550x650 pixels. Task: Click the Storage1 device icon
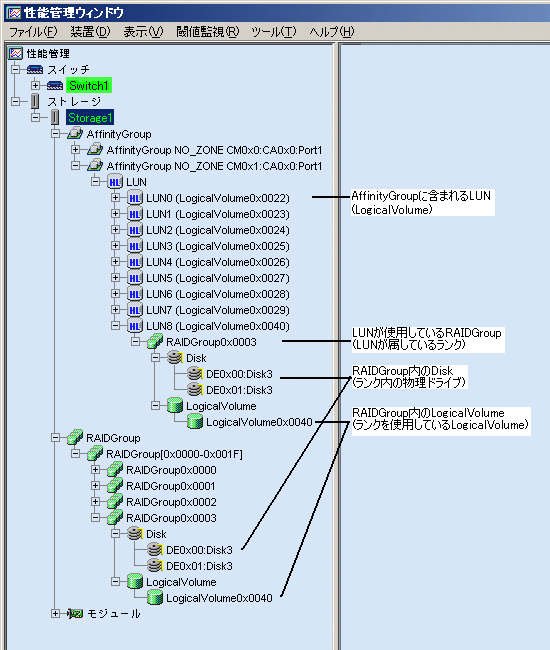(x=55, y=117)
